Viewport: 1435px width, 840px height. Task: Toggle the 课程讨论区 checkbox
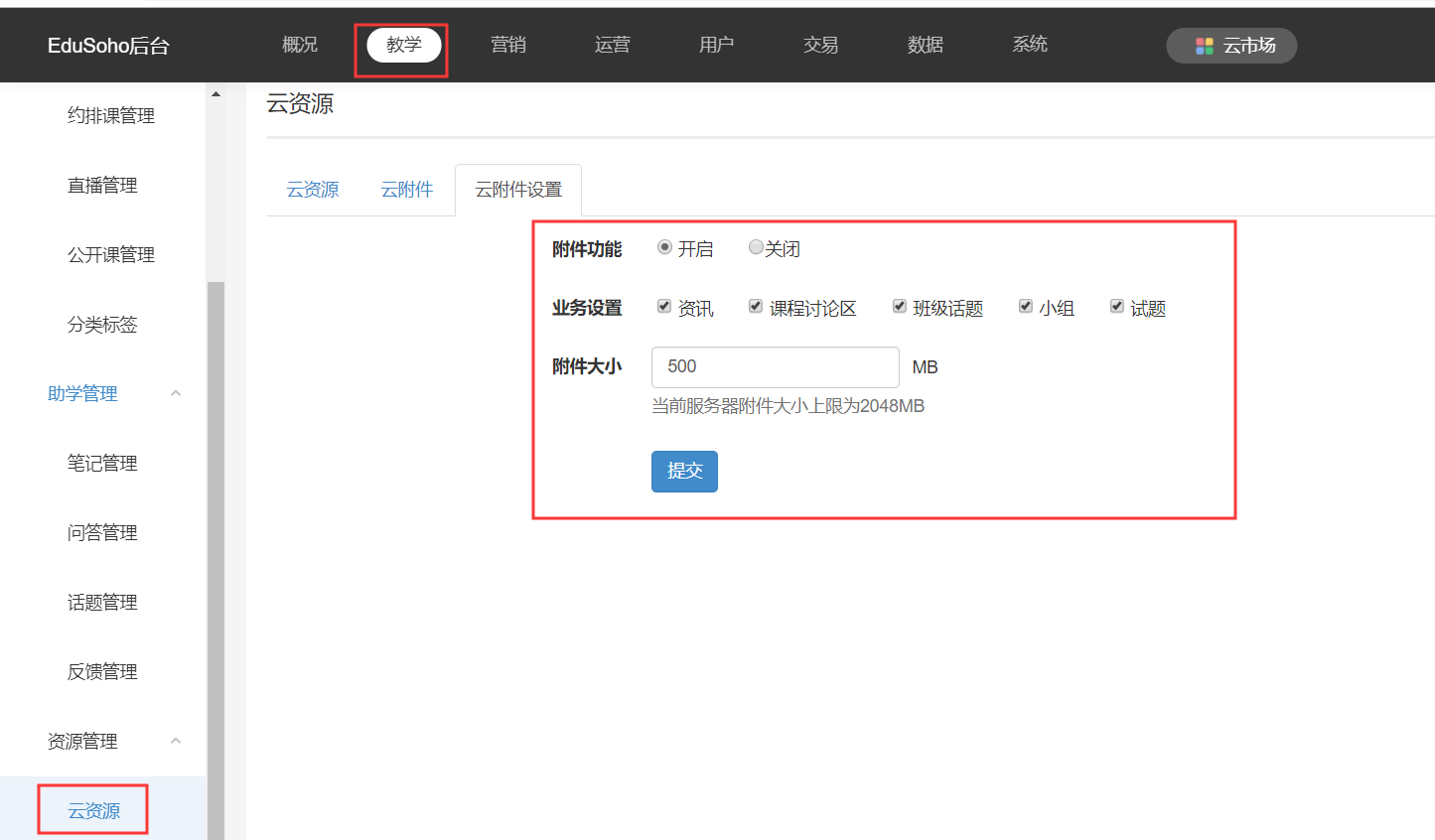pos(756,307)
